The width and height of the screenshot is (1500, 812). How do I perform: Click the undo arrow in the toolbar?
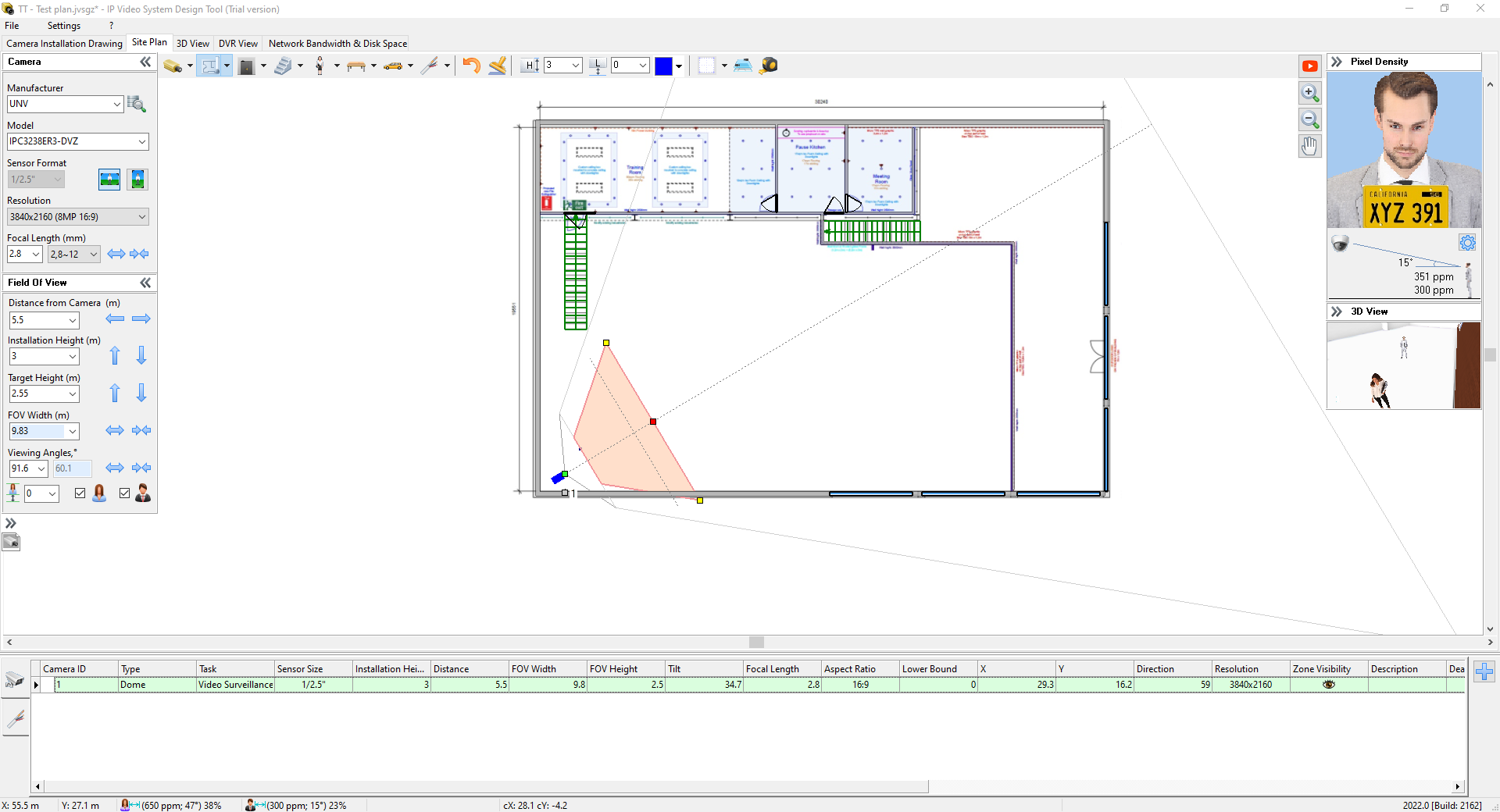(x=470, y=66)
